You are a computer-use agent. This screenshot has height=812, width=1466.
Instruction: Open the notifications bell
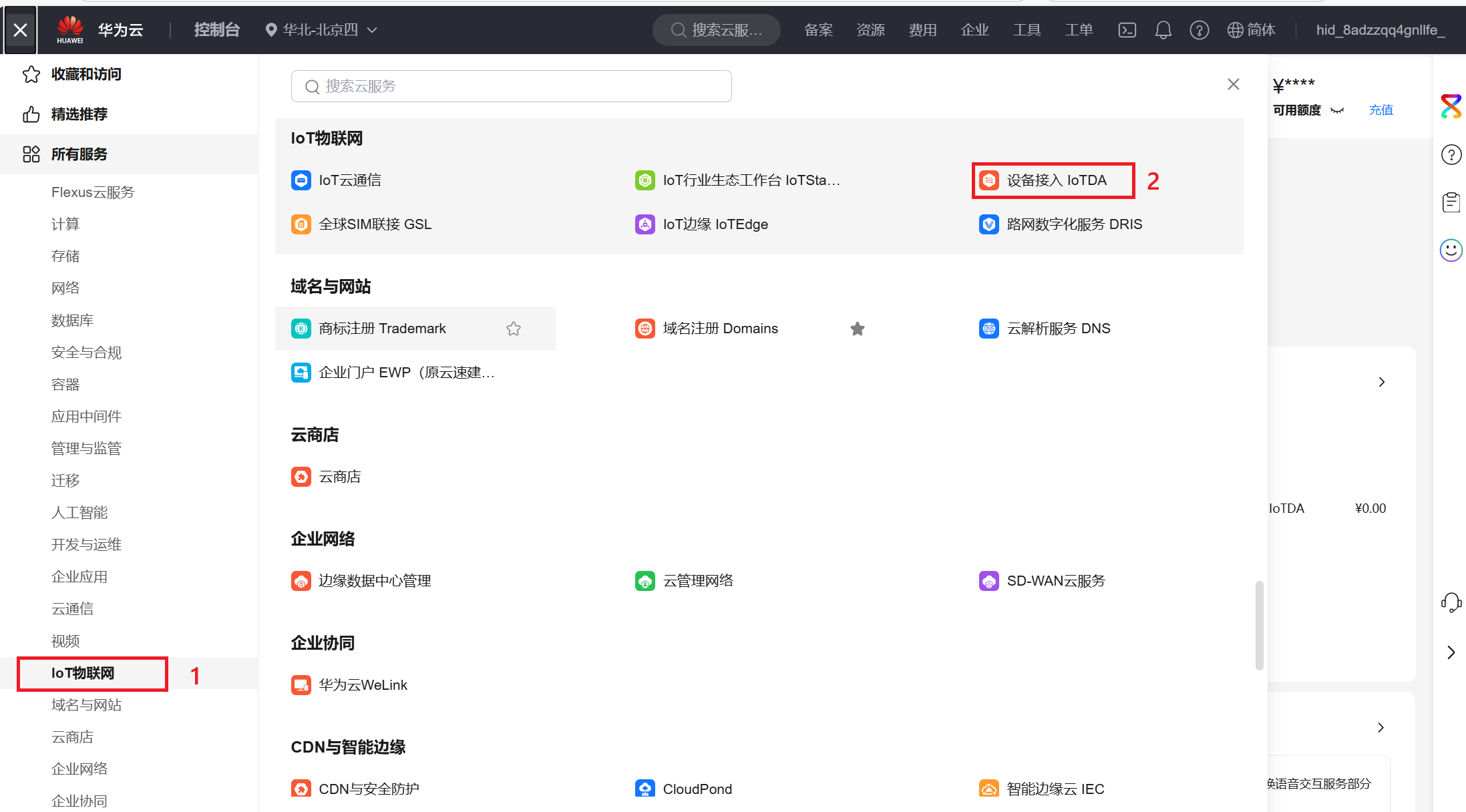click(1163, 30)
